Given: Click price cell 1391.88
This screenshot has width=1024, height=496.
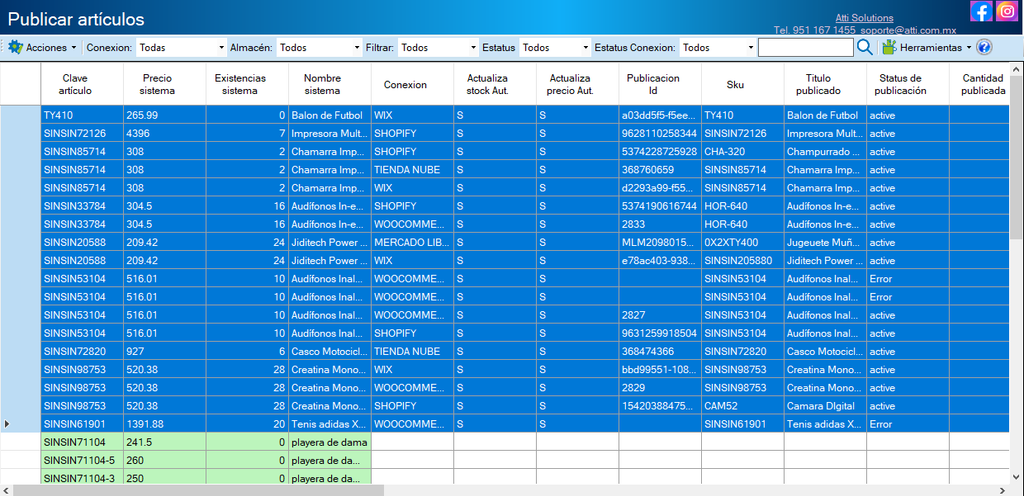Looking at the screenshot, I should [x=164, y=424].
